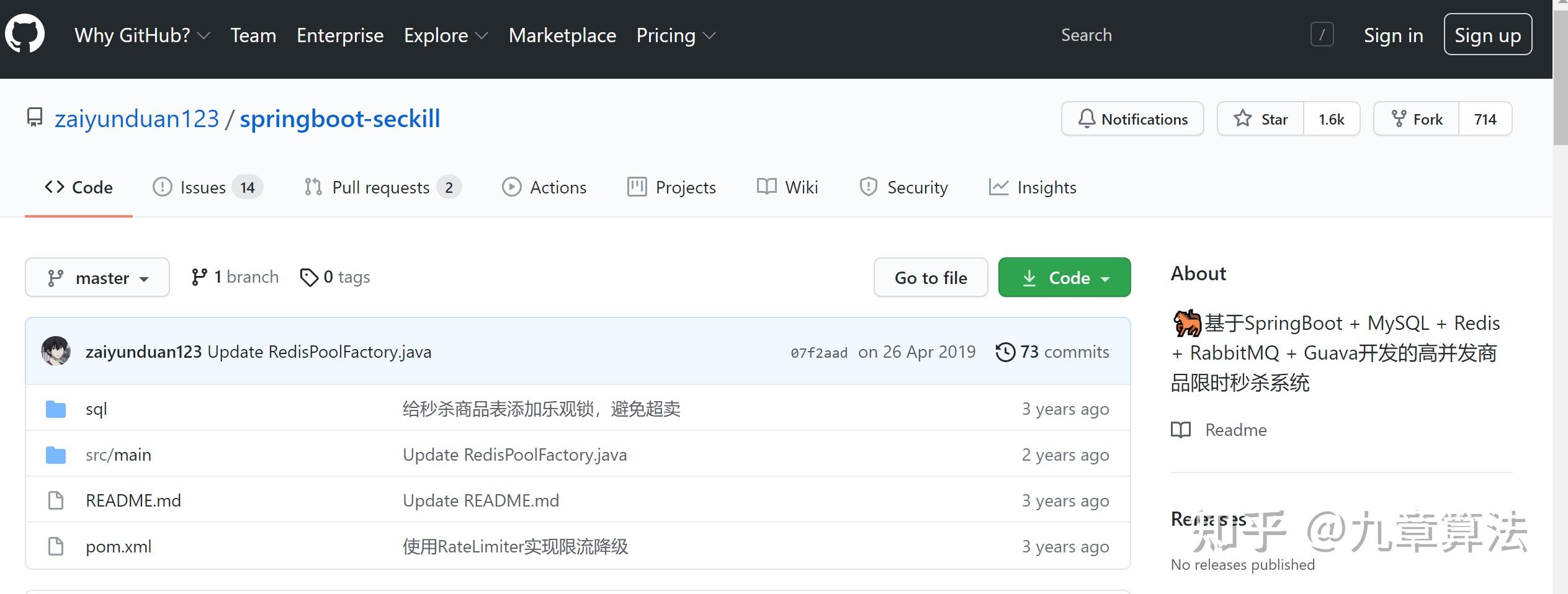1568x594 pixels.
Task: Star the springboot-seckill repository
Action: [1261, 119]
